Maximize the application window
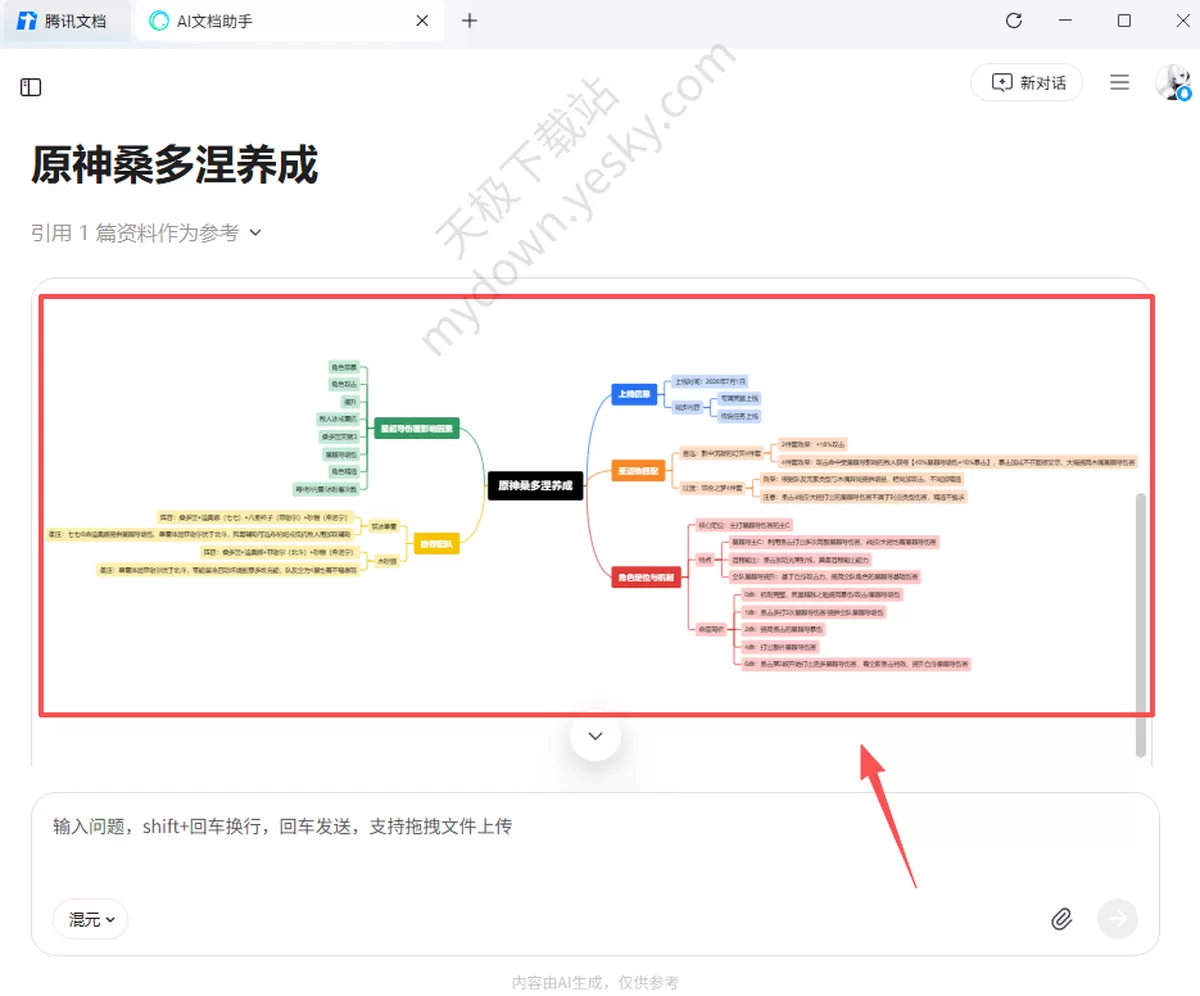 click(x=1124, y=21)
